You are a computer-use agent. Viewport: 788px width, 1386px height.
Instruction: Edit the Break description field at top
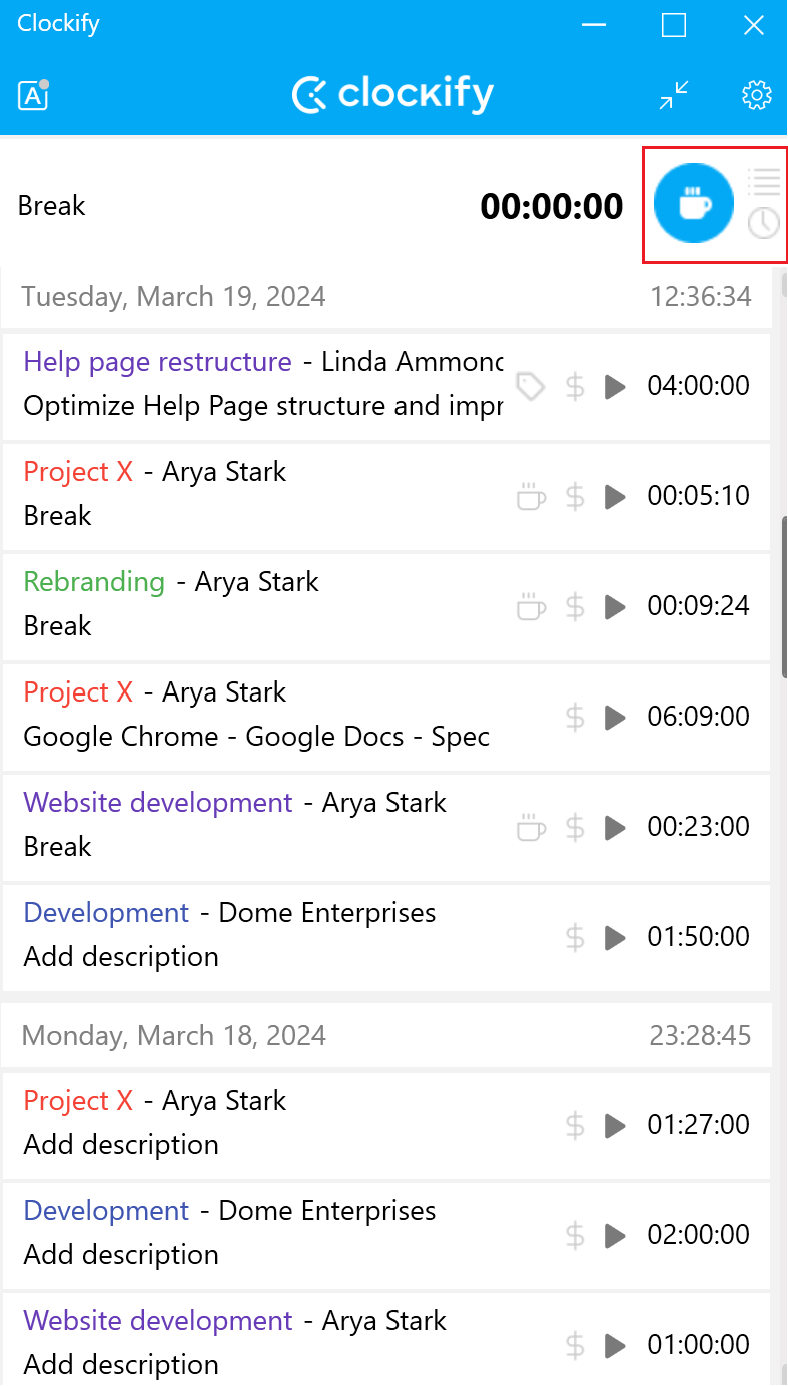200,206
